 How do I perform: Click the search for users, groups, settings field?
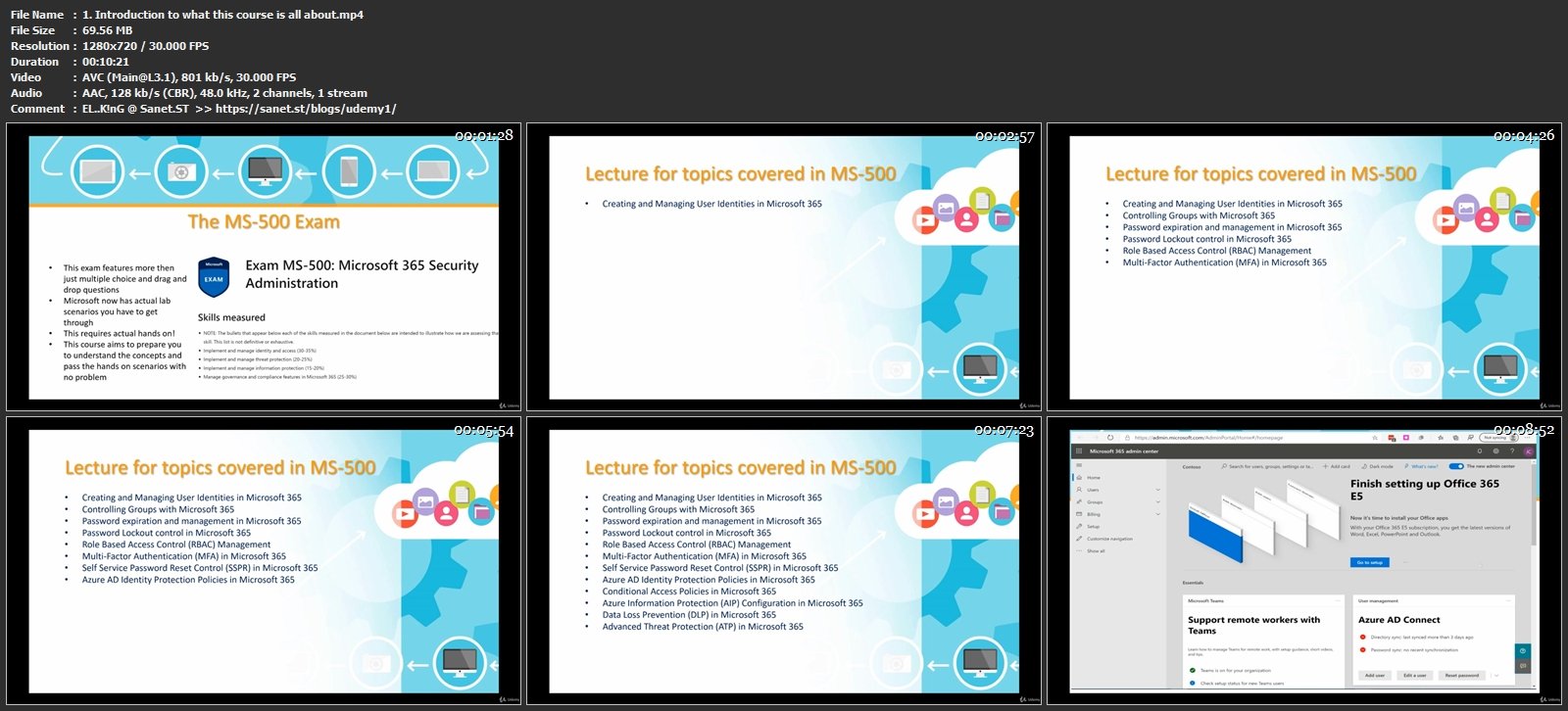[x=1268, y=466]
